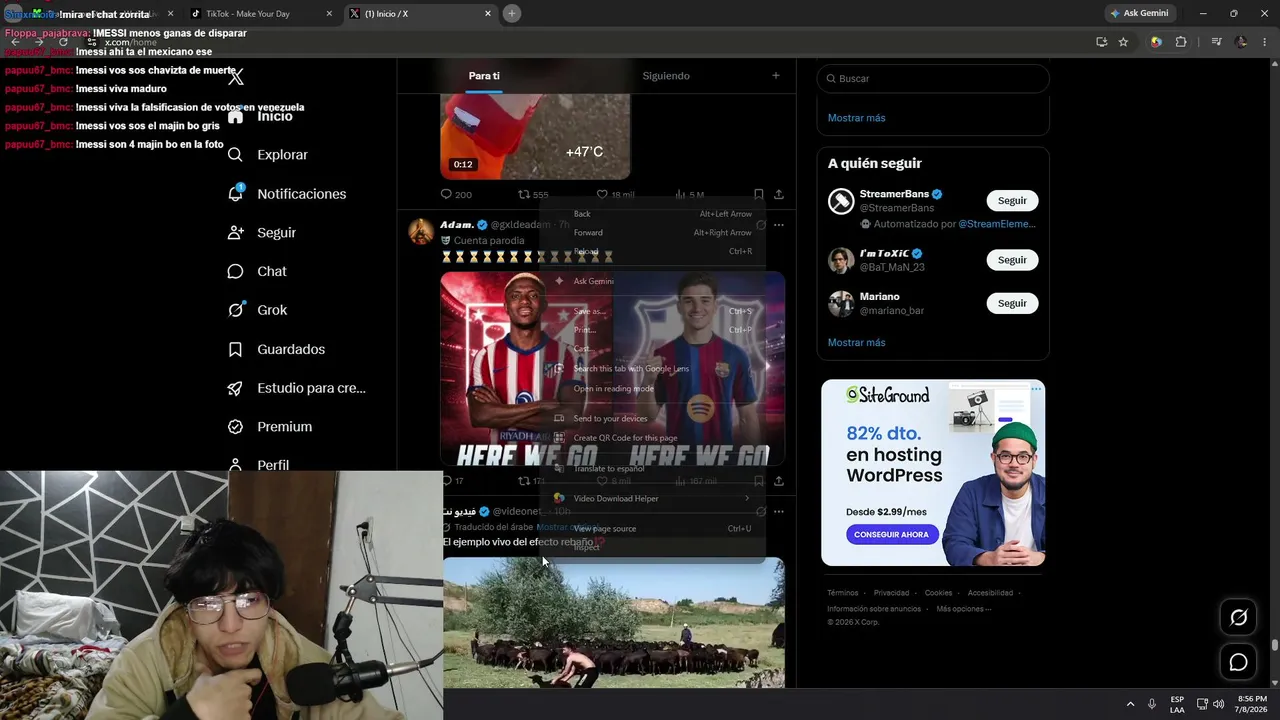Choose Create QR Code for this page

click(x=652, y=438)
